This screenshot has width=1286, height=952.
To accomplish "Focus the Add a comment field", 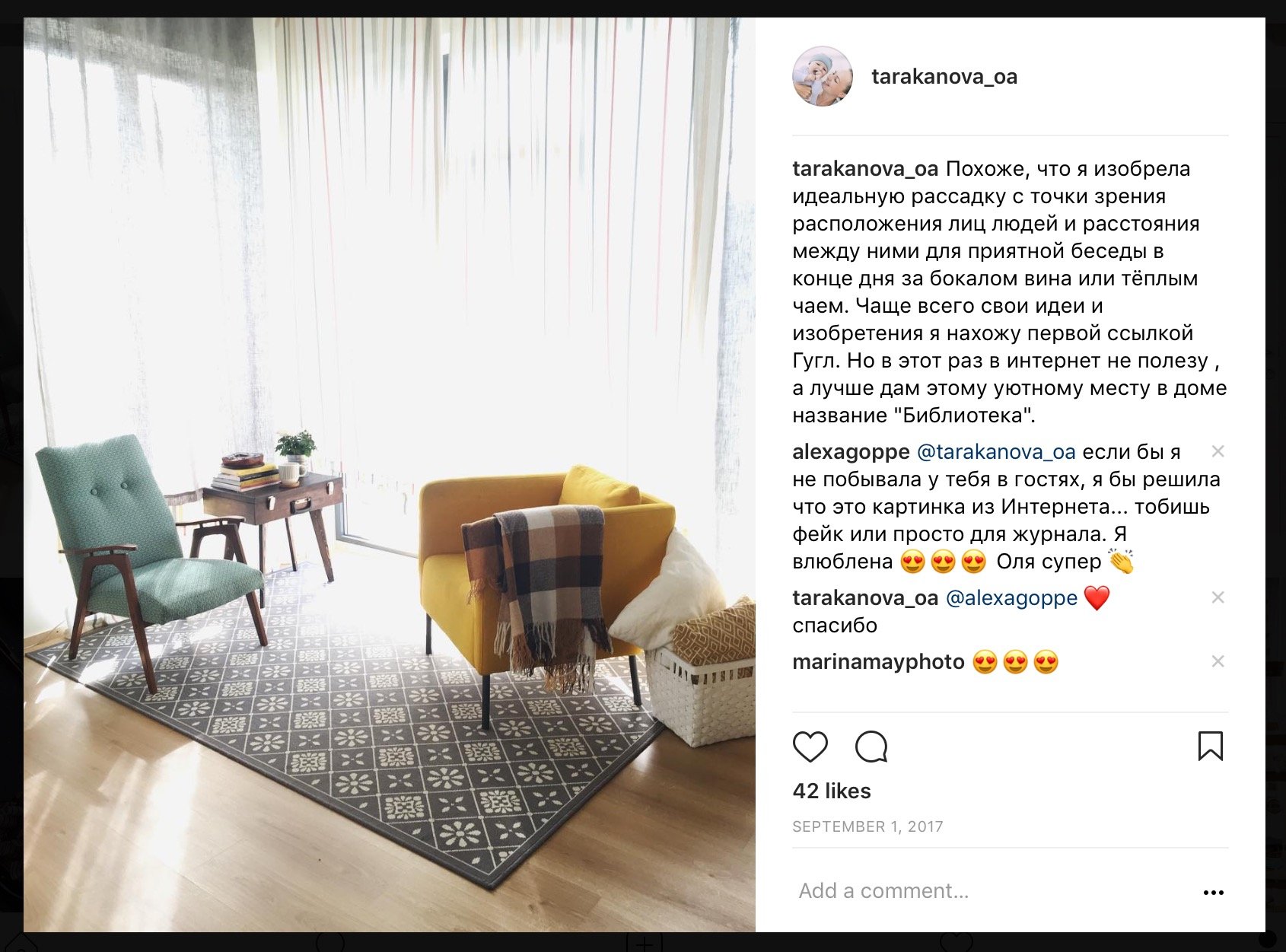I will (989, 891).
